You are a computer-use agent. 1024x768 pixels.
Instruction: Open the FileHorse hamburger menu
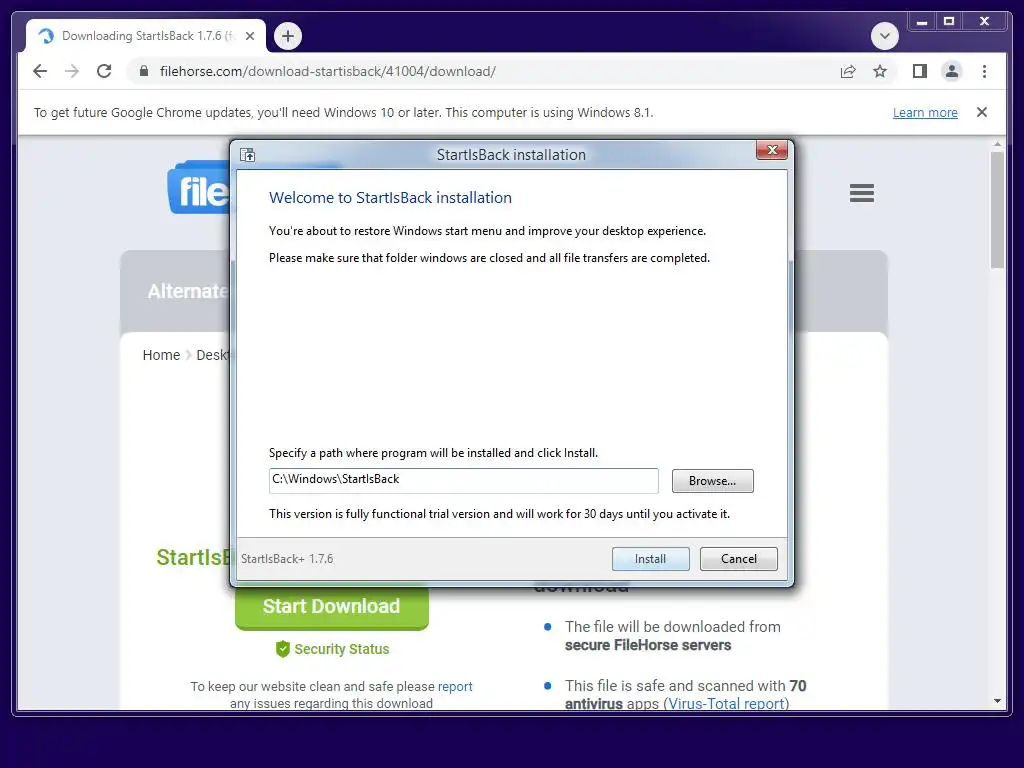pos(861,193)
